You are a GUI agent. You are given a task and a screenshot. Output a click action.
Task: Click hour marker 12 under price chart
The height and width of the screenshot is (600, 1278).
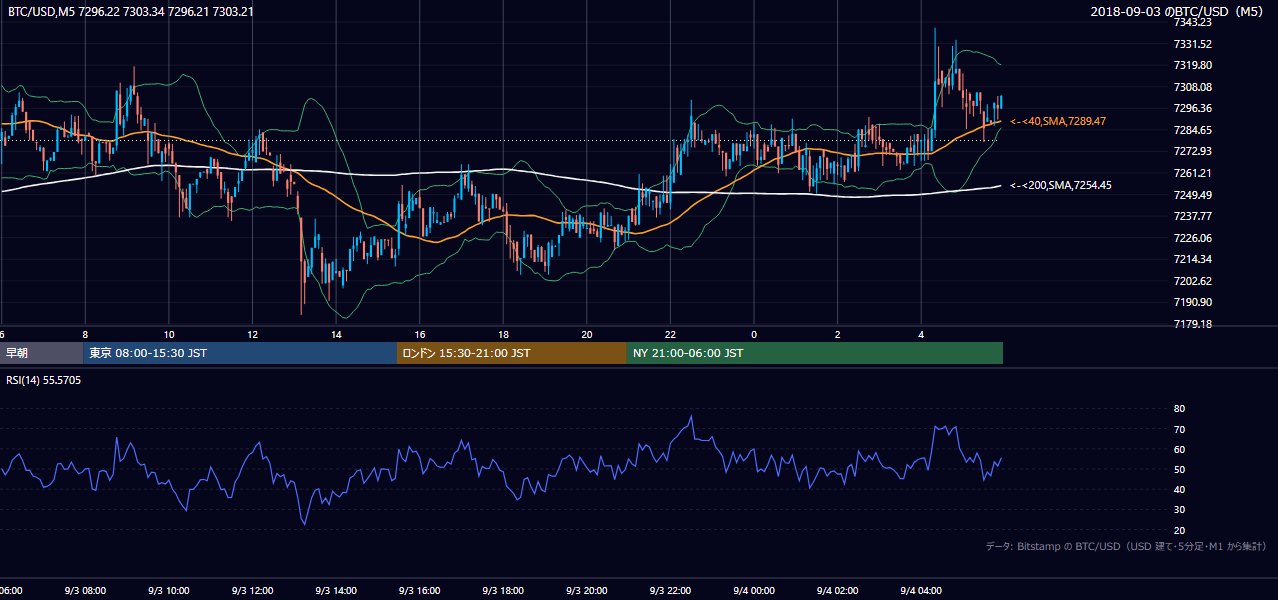point(252,334)
